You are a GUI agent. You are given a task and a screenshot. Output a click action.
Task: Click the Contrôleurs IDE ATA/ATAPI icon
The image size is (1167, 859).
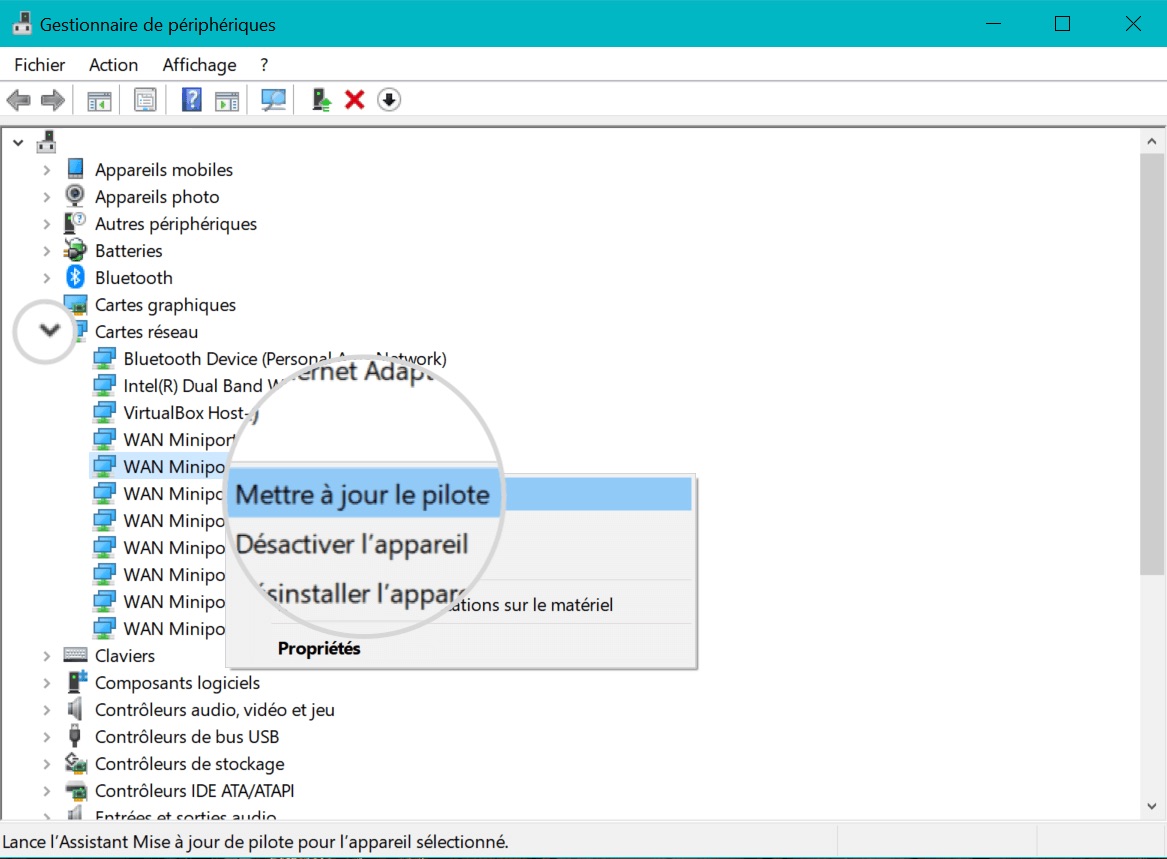tap(75, 791)
